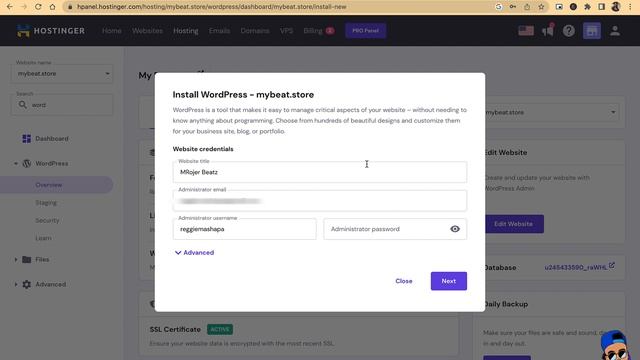Collapse the WordPress sidebar section arrow
Viewport: 640px width, 360px height.
[x=16, y=164]
